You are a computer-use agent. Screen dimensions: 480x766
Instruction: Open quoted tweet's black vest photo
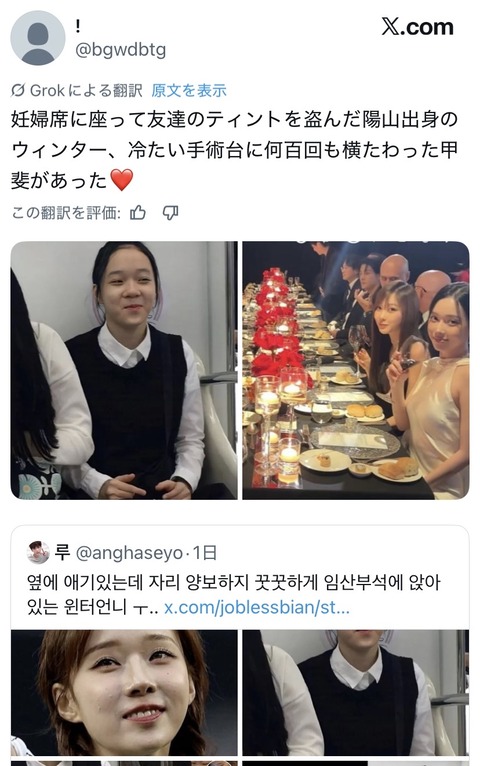tap(356, 692)
